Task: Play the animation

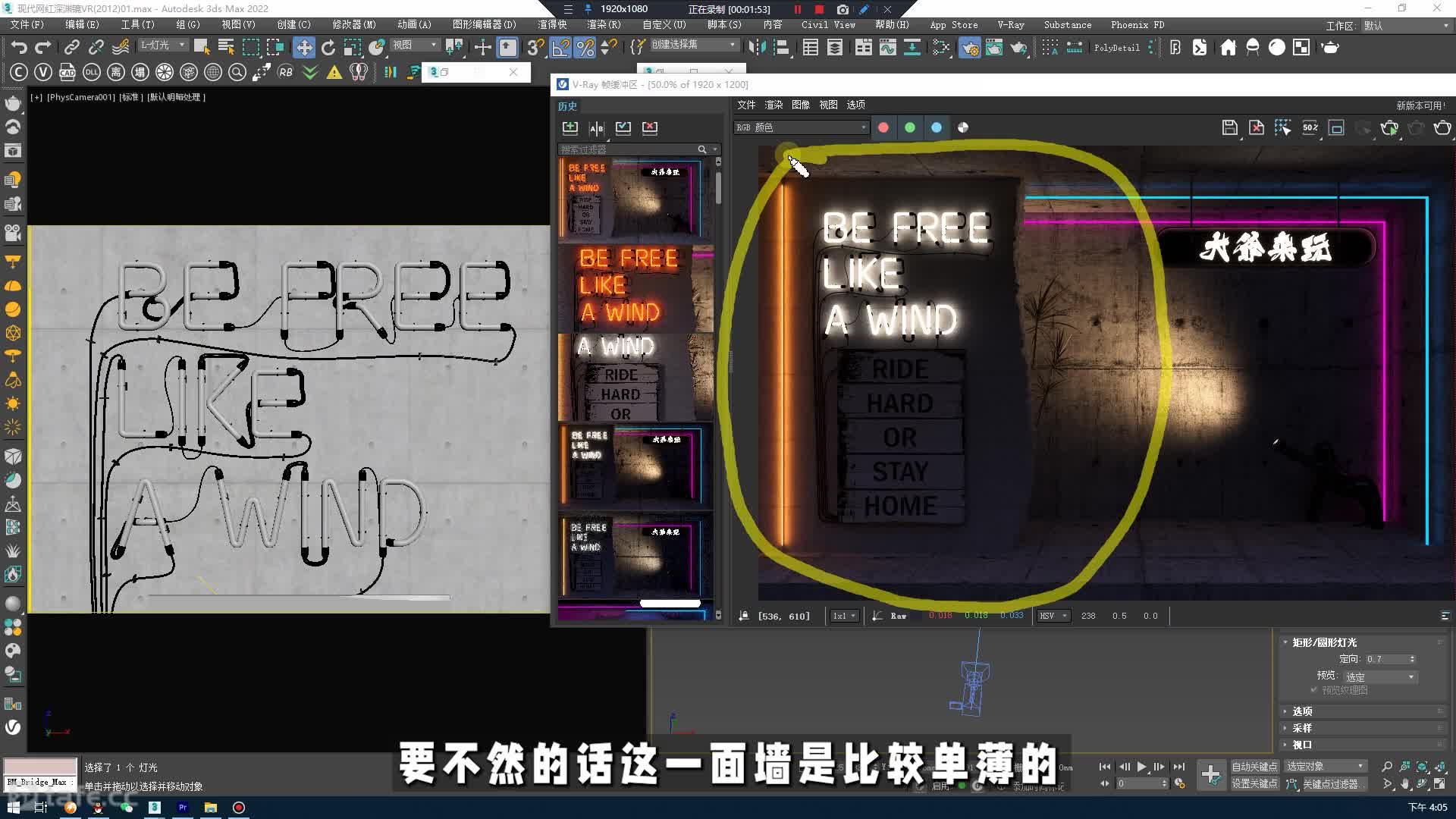Action: [1141, 767]
